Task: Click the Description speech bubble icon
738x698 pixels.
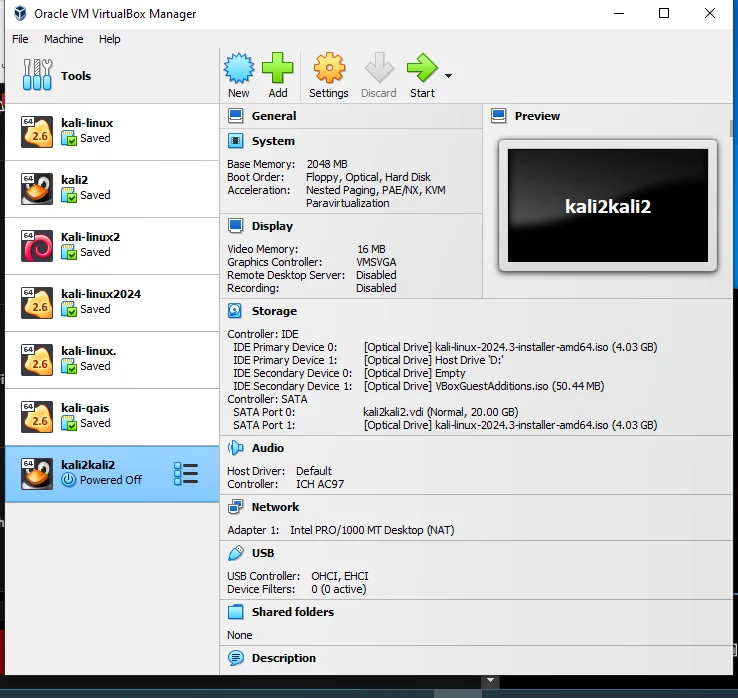Action: 235,658
